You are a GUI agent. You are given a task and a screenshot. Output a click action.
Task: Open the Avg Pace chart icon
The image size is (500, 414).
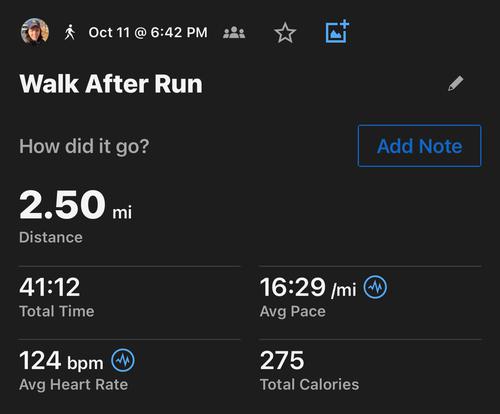click(x=375, y=287)
